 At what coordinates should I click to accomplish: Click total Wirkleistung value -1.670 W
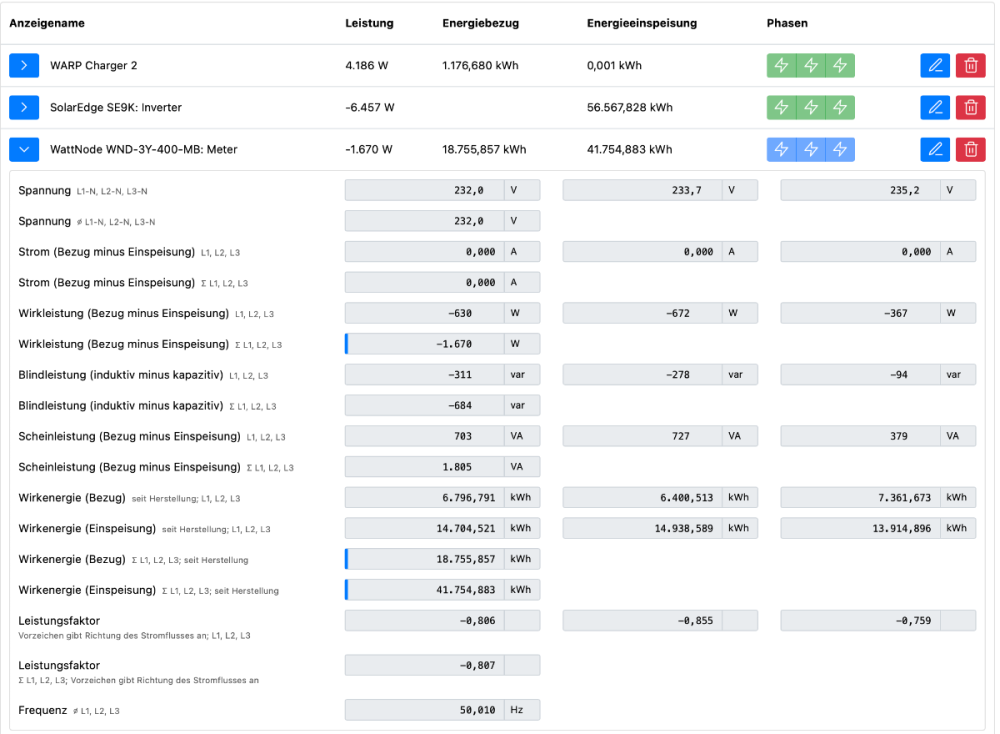(x=425, y=344)
